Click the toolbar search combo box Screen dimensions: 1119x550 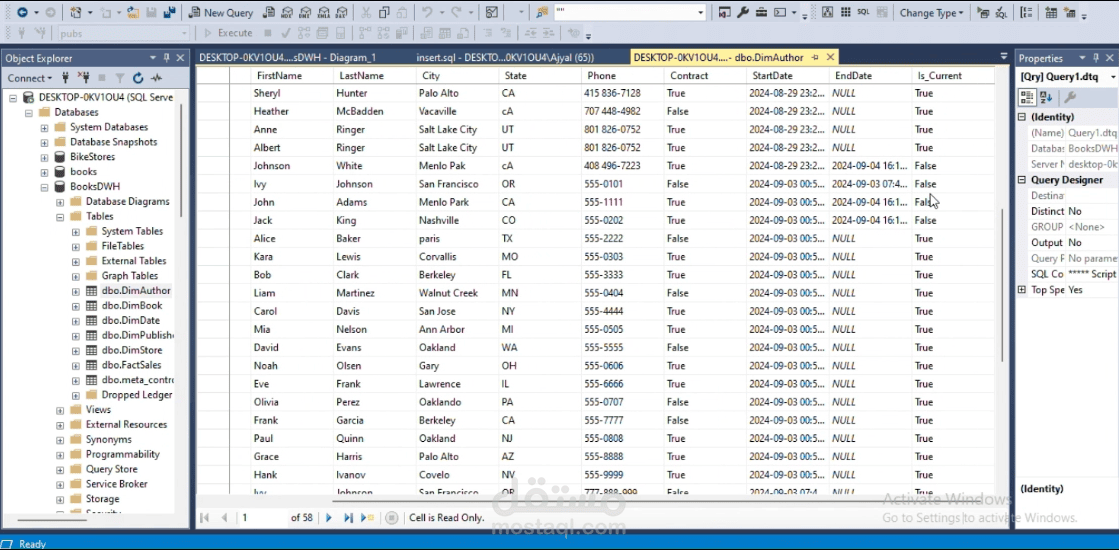click(629, 13)
